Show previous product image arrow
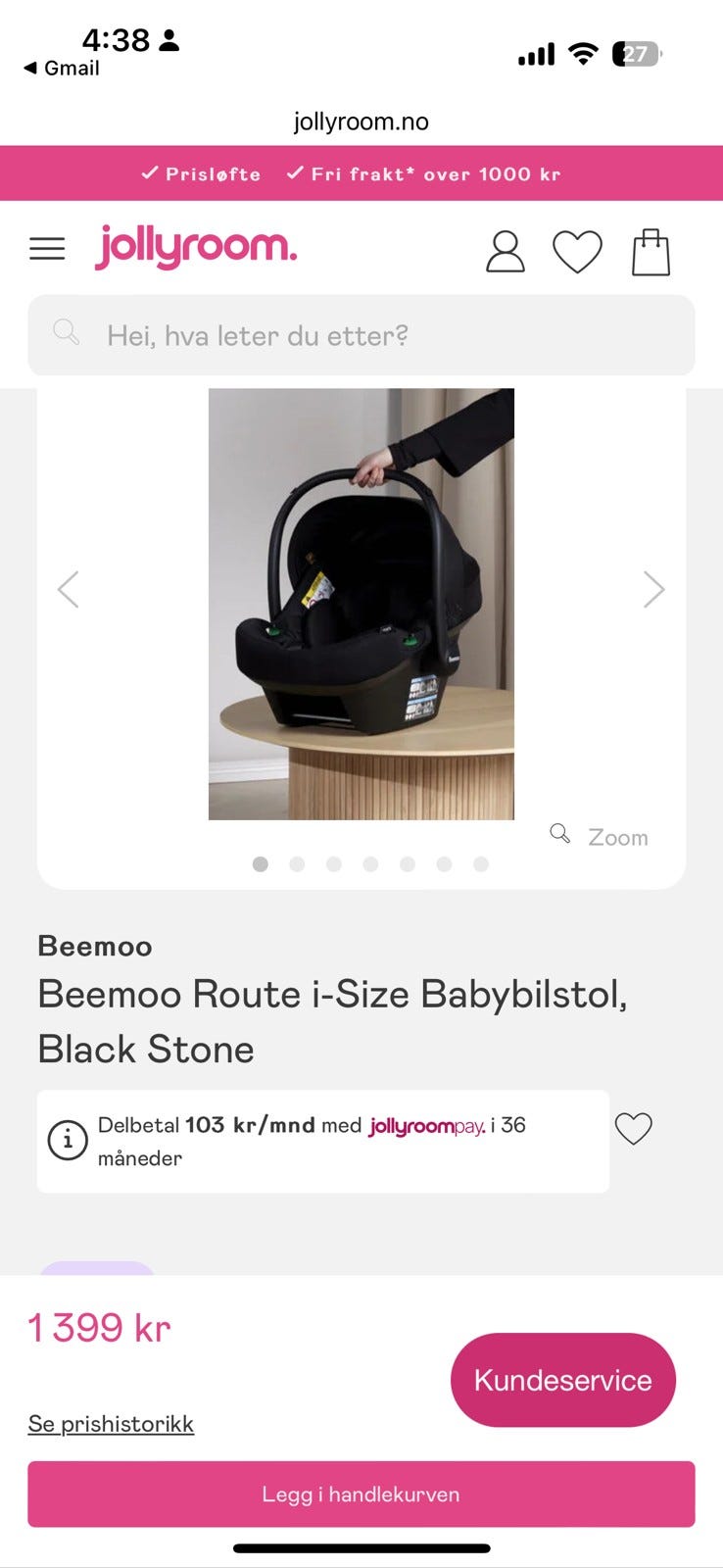This screenshot has height=1568, width=723. pyautogui.click(x=68, y=589)
